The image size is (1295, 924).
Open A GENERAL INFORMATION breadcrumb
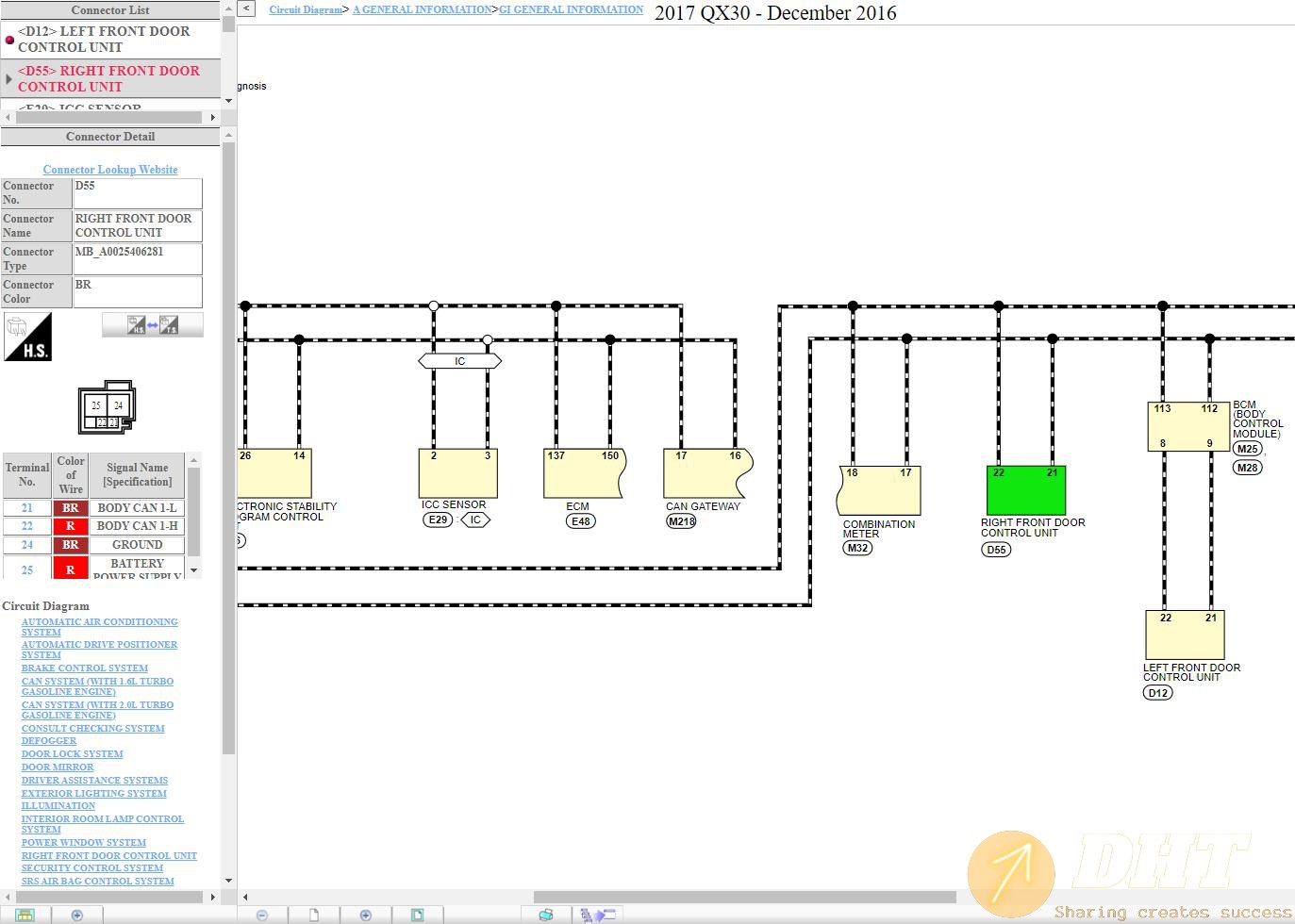(423, 9)
